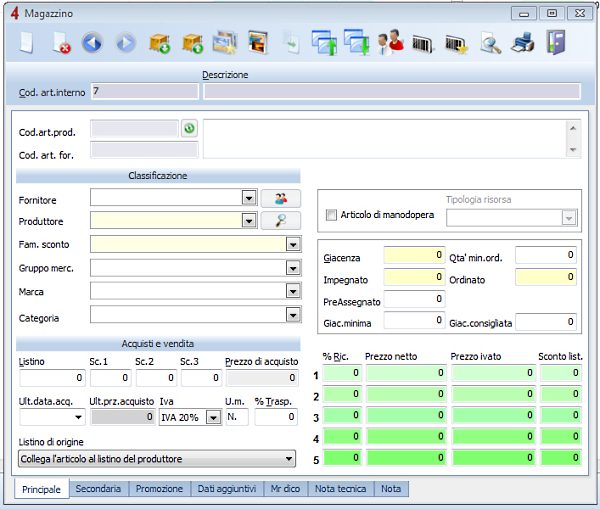Expand the Listino di origine dropdown
The image size is (600, 509).
289,459
